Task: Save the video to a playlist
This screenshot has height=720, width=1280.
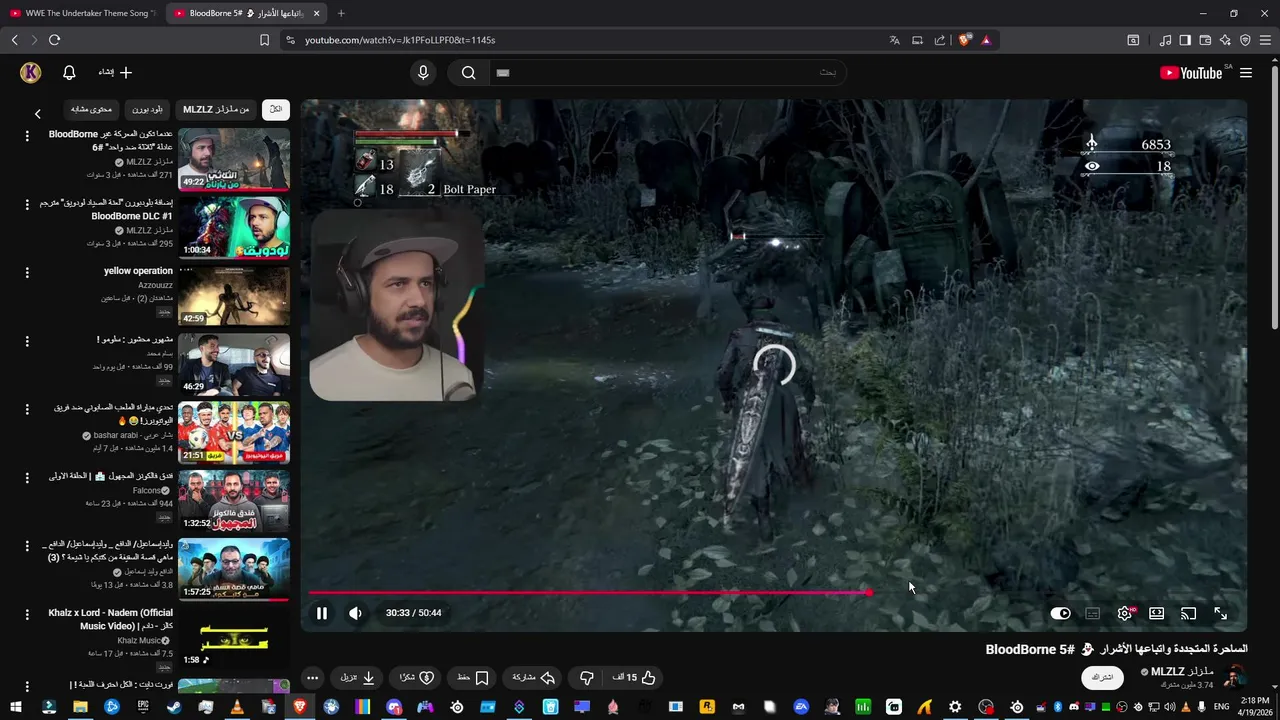Action: coord(473,677)
